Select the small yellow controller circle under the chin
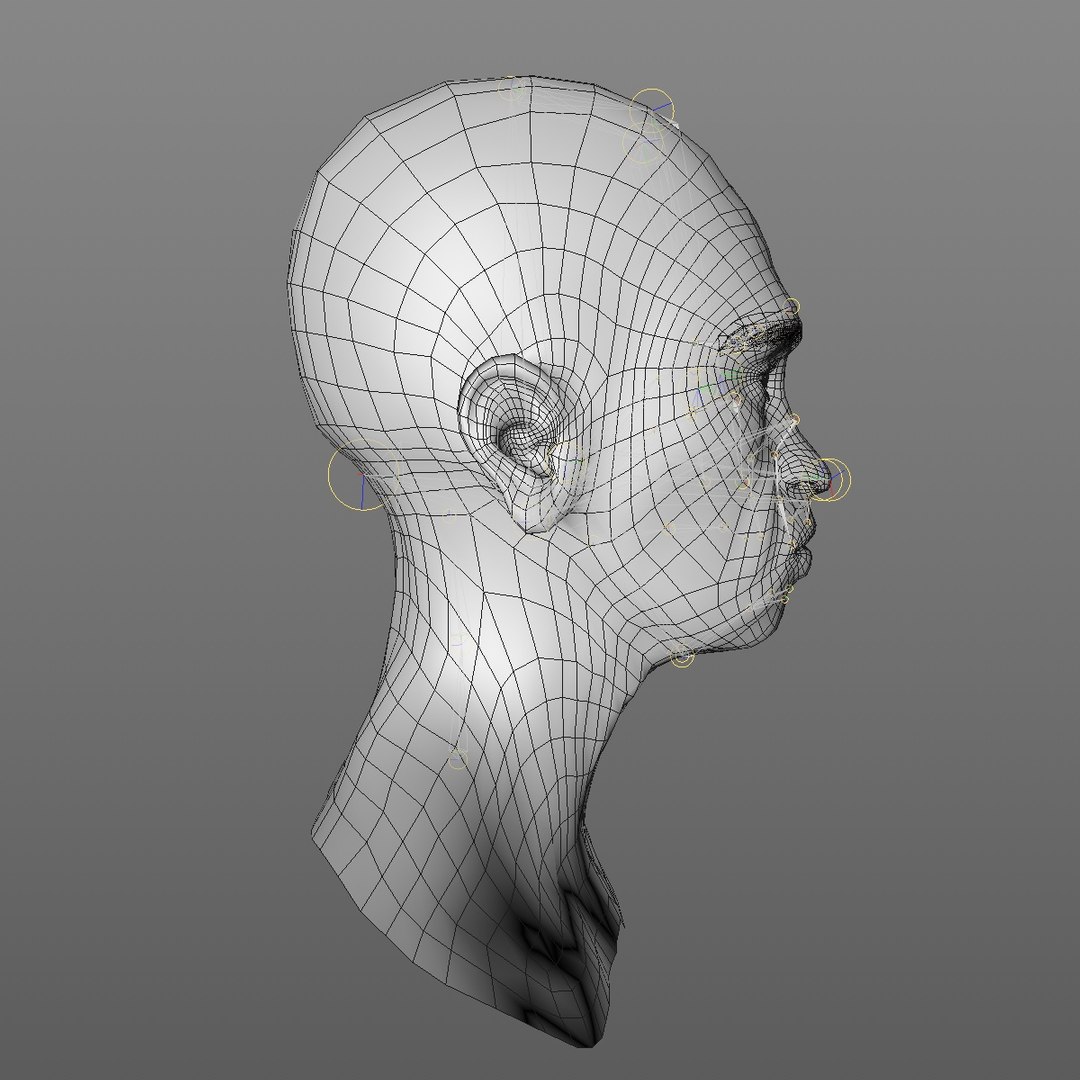The width and height of the screenshot is (1080, 1080). coord(682,656)
